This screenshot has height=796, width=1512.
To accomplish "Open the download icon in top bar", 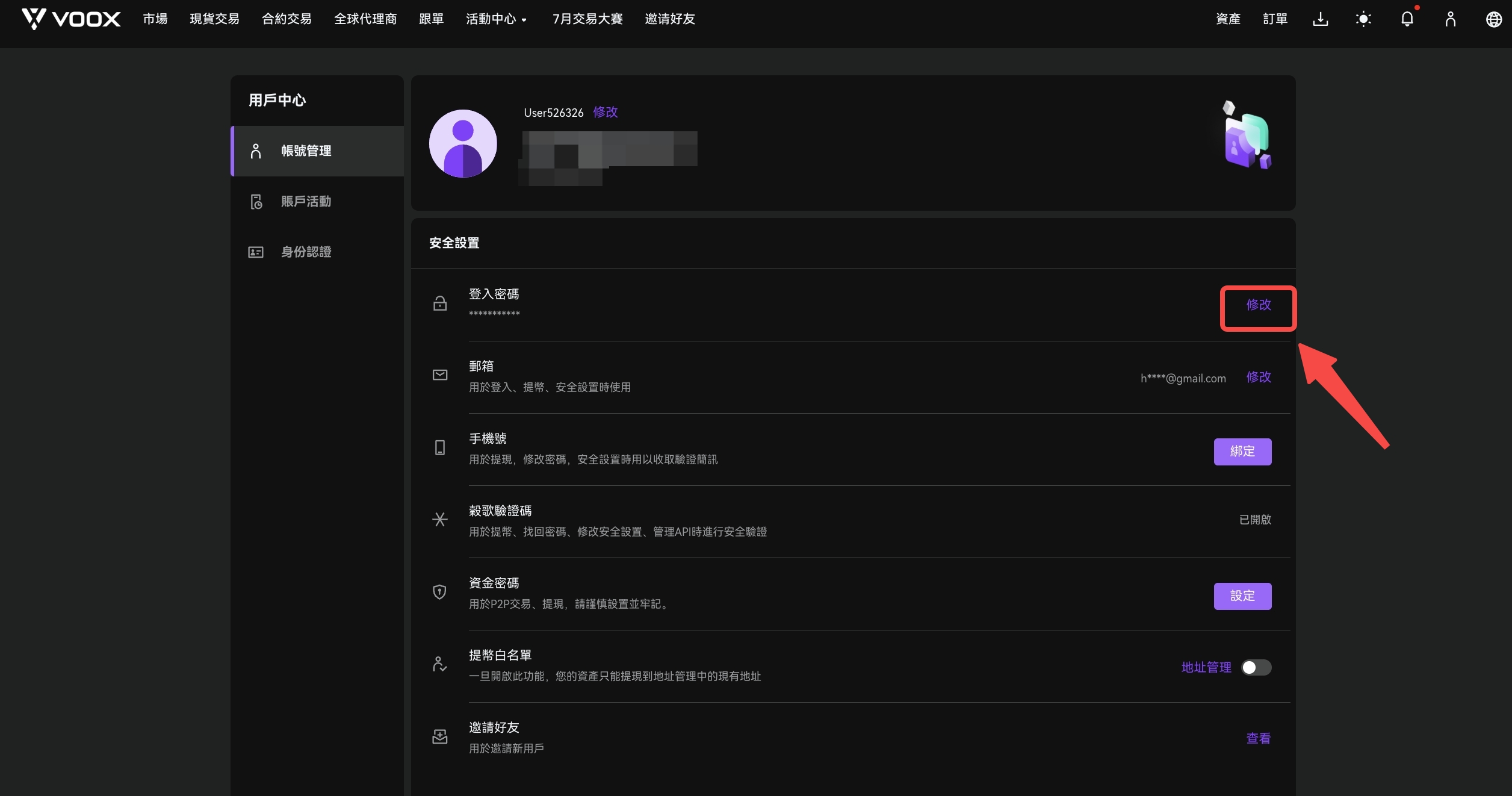I will click(x=1320, y=19).
